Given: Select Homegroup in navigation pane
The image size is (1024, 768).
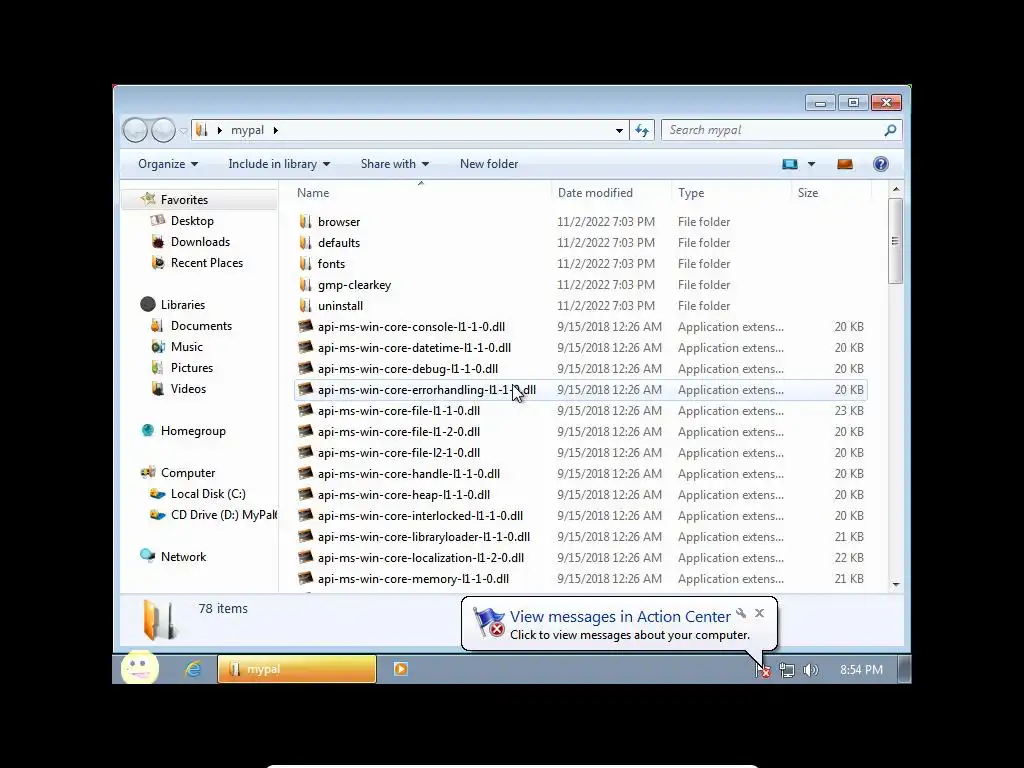Looking at the screenshot, I should (193, 431).
